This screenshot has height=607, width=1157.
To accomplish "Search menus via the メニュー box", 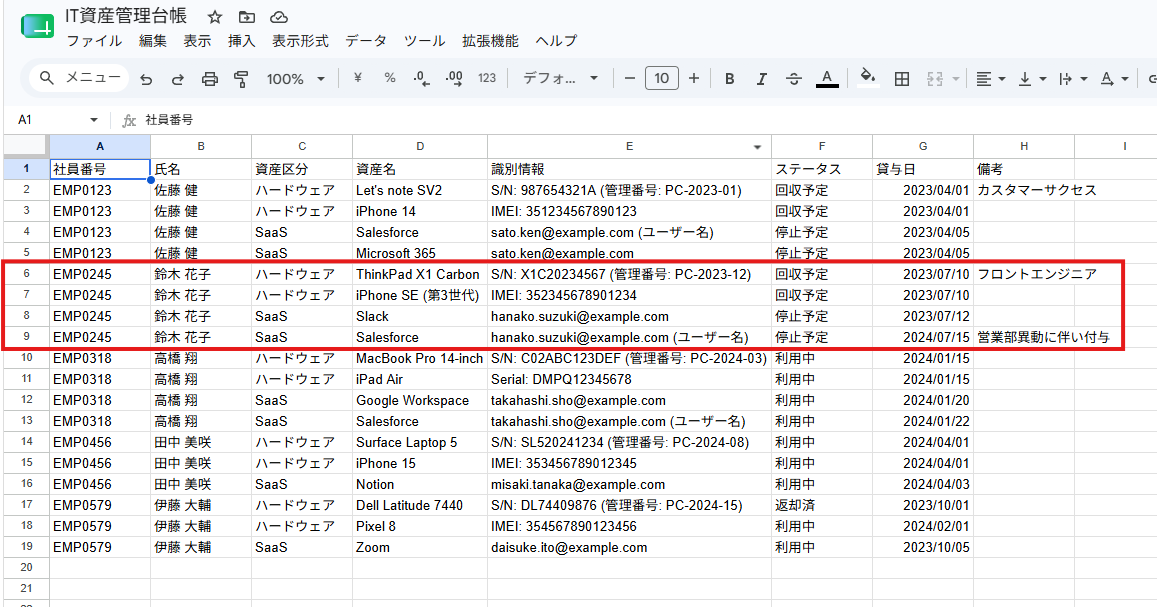I will pos(79,77).
